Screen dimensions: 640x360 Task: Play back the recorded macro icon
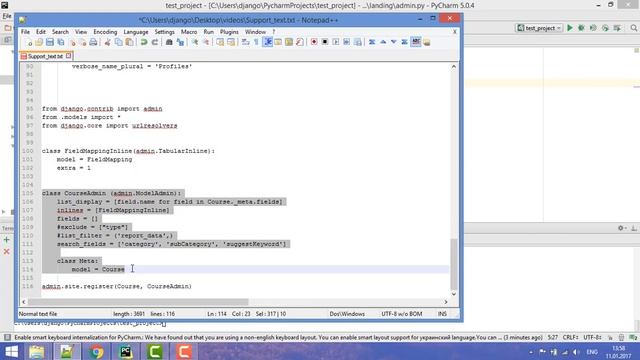click(x=336, y=42)
